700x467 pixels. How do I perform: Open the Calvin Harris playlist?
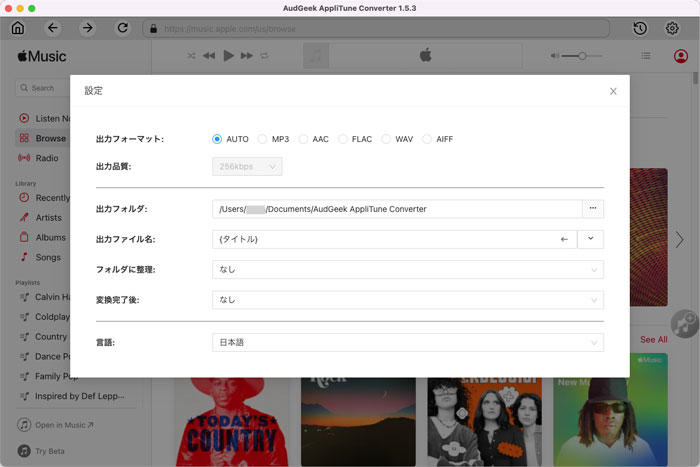tap(45, 297)
